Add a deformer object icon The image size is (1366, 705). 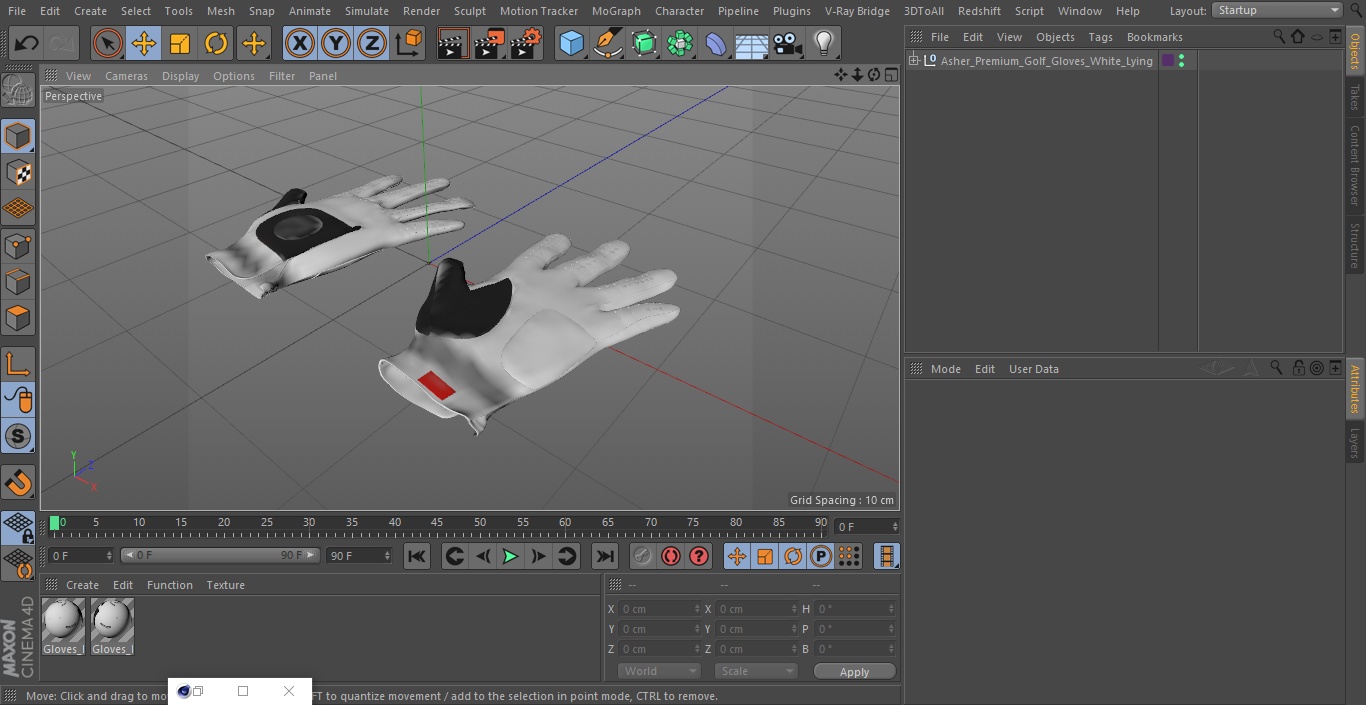716,43
